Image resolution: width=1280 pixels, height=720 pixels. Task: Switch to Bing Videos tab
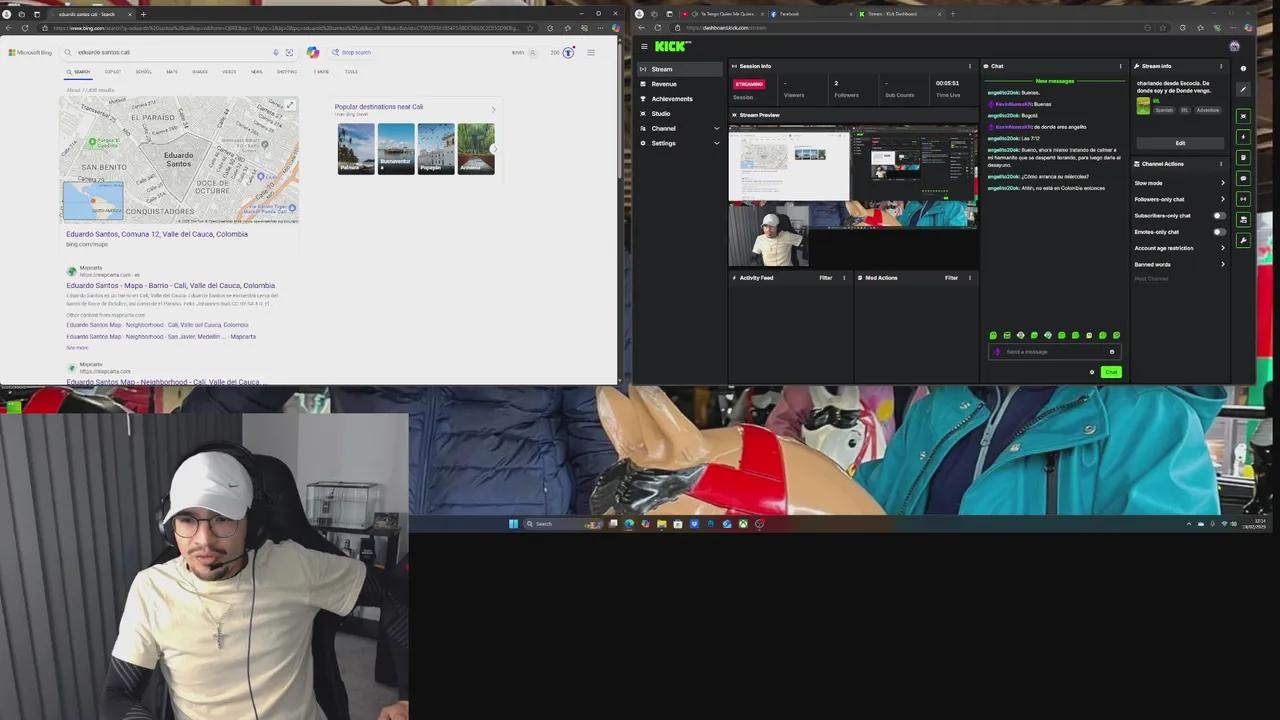229,72
